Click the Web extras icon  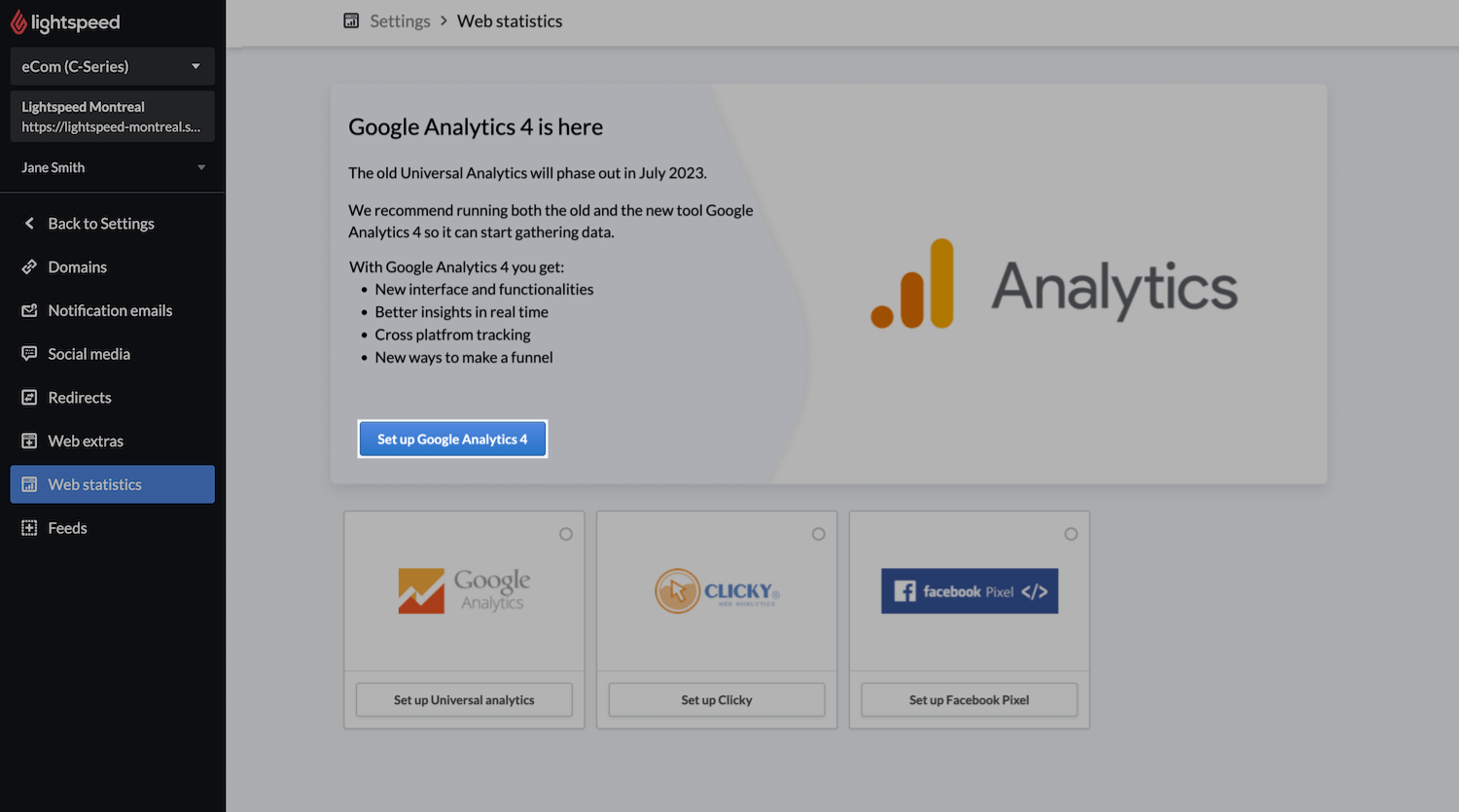(x=29, y=441)
